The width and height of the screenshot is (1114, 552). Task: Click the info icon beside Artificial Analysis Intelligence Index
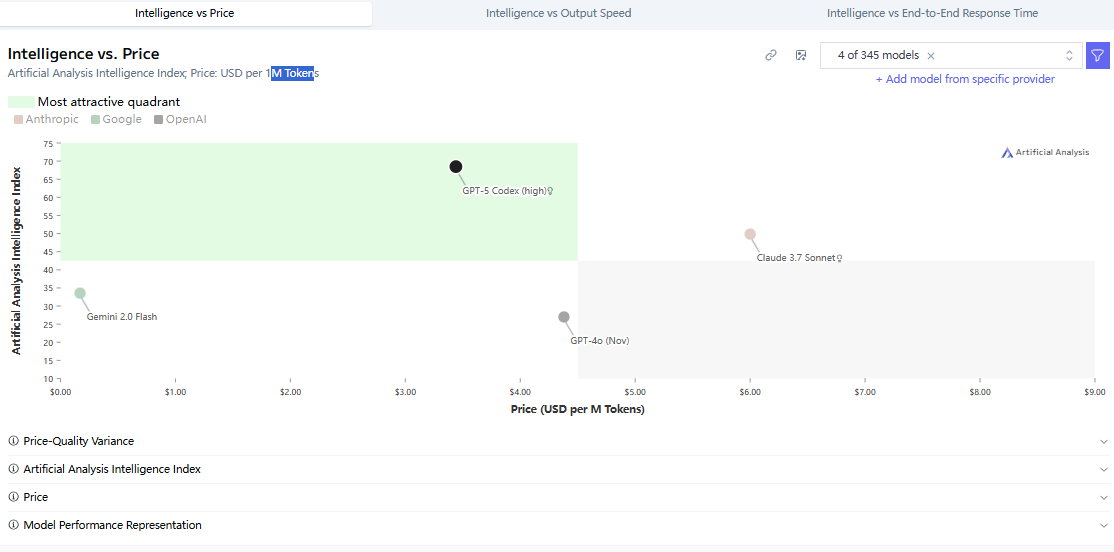coord(13,470)
